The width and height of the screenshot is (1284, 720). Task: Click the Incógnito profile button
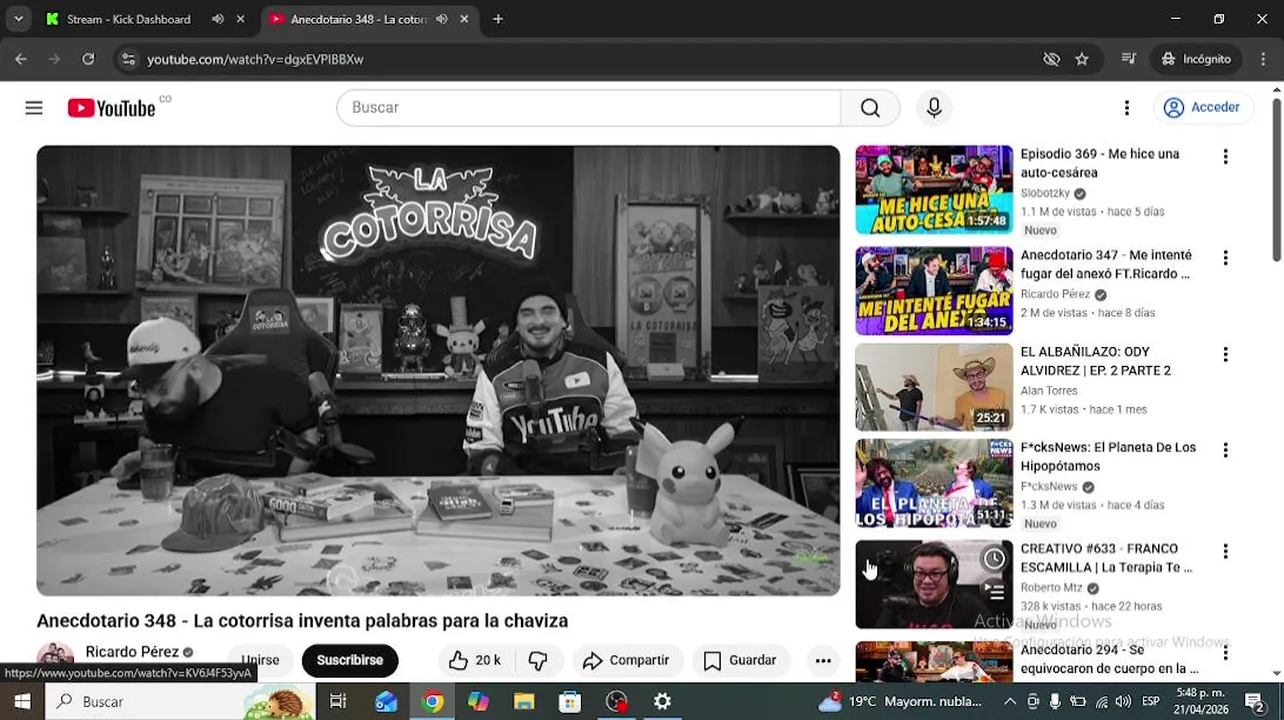[x=1196, y=59]
